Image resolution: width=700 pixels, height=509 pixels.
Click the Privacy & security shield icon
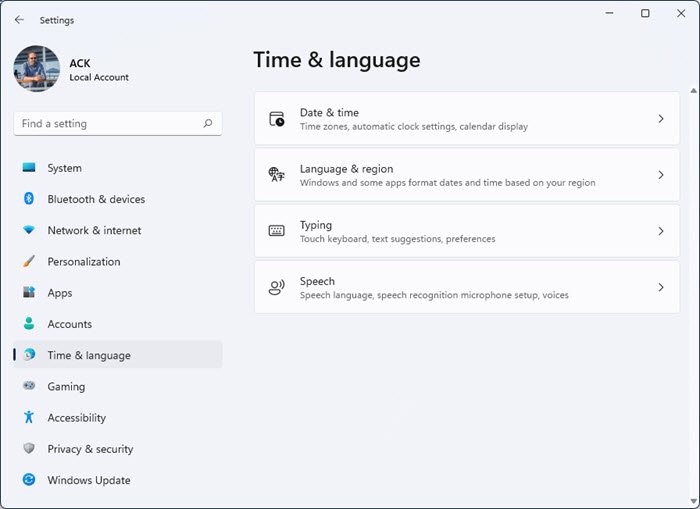tap(29, 449)
